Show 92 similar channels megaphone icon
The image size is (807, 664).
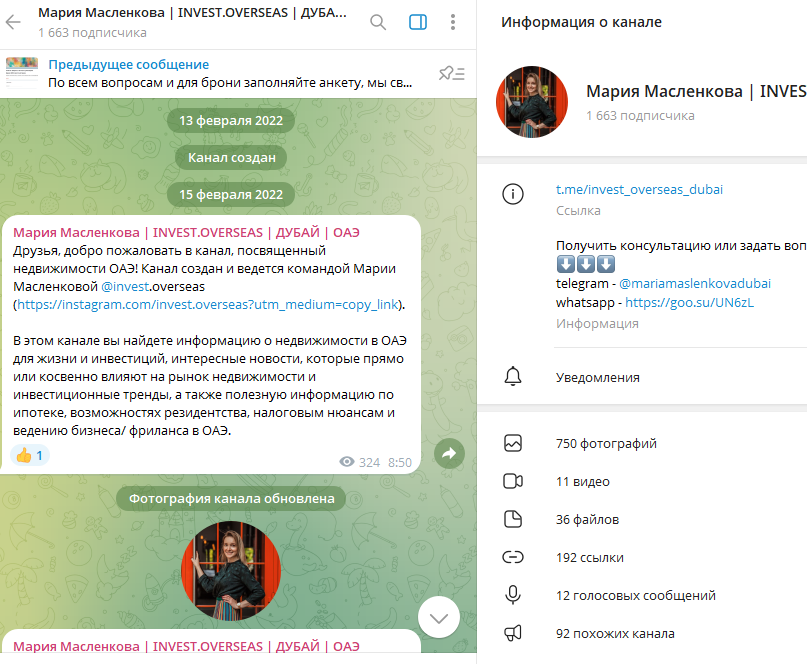point(513,633)
